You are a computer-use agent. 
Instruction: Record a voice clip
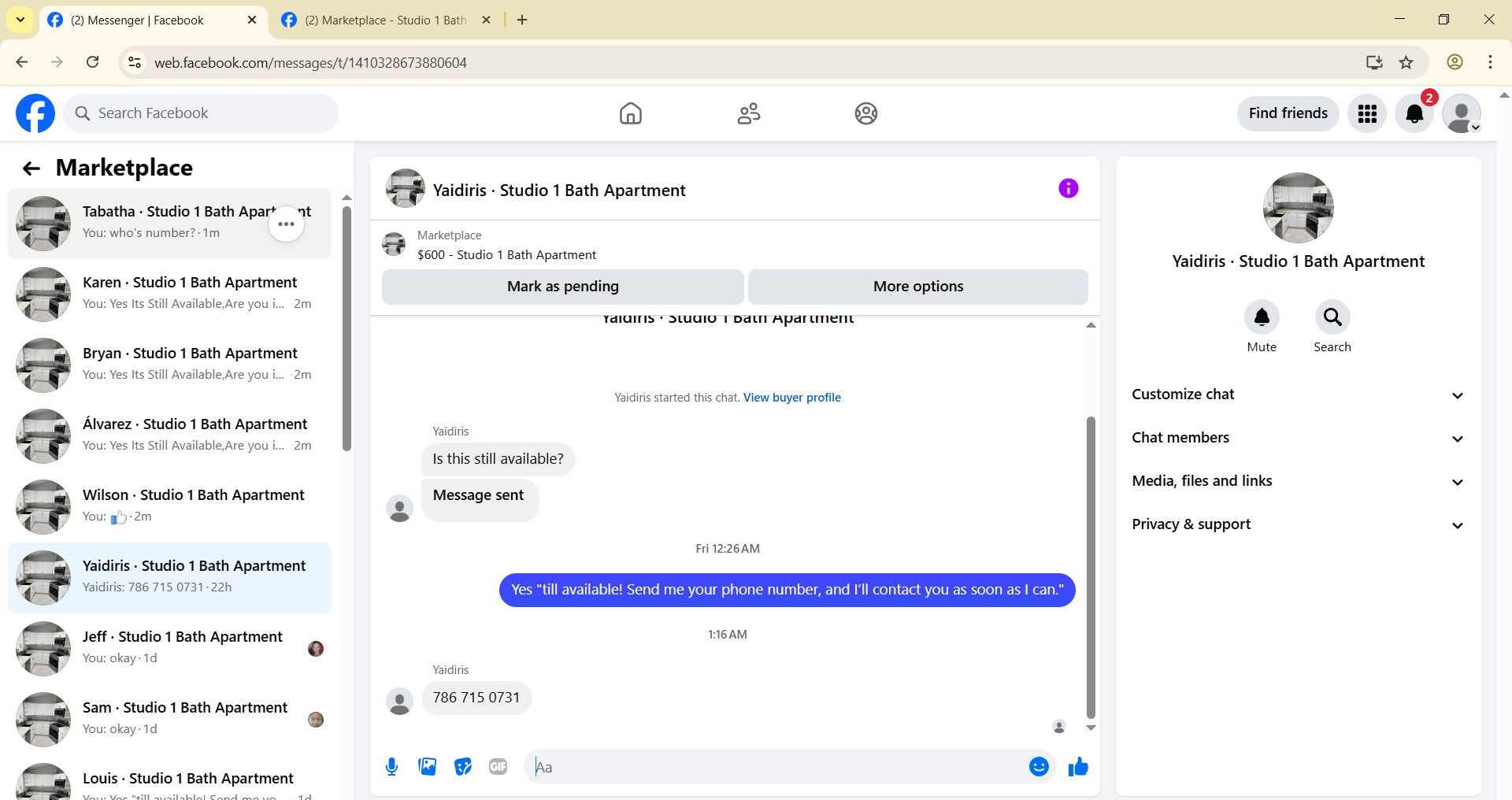tap(391, 766)
